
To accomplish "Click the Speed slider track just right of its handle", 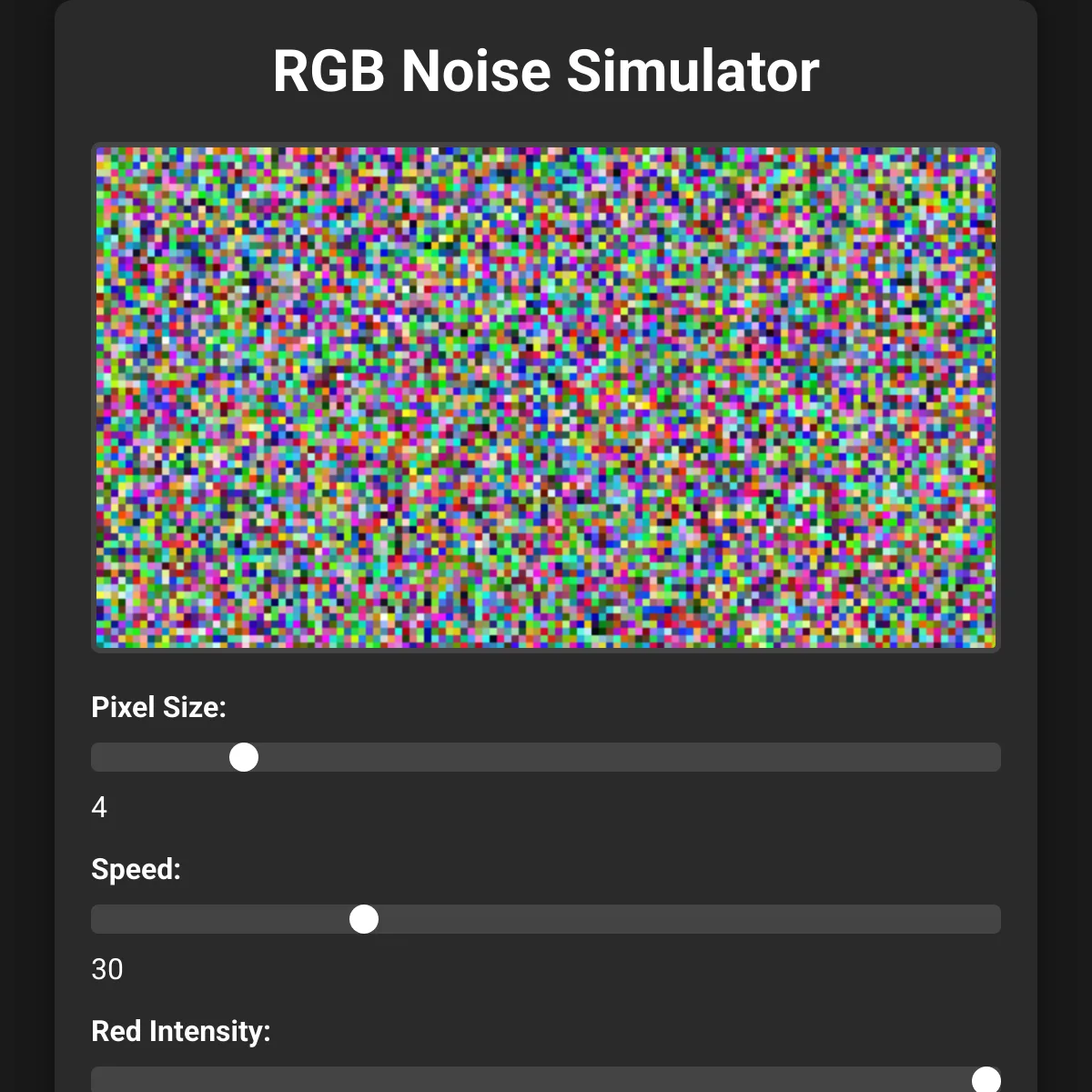I will (x=400, y=919).
